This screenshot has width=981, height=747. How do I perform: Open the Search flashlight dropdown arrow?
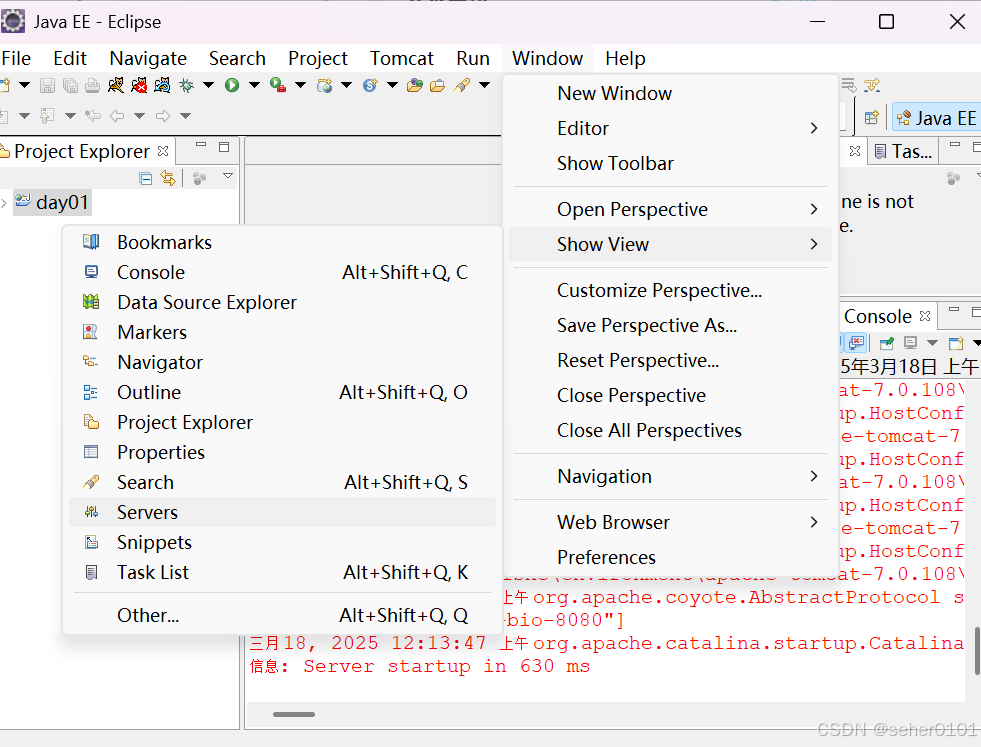(x=484, y=84)
